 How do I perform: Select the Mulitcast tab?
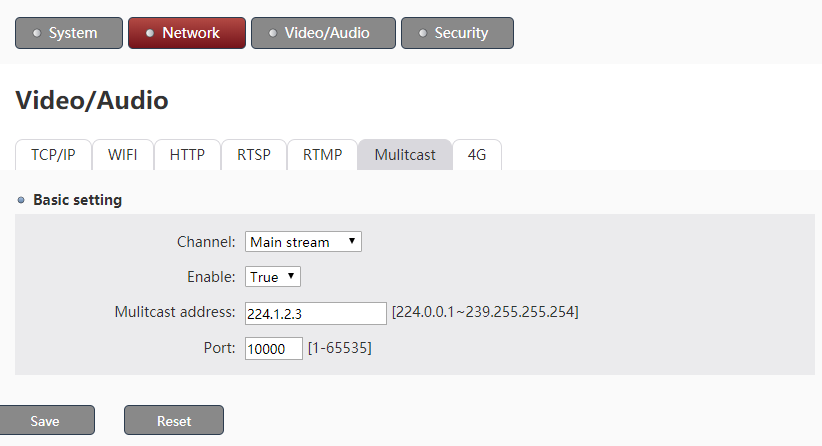405,155
